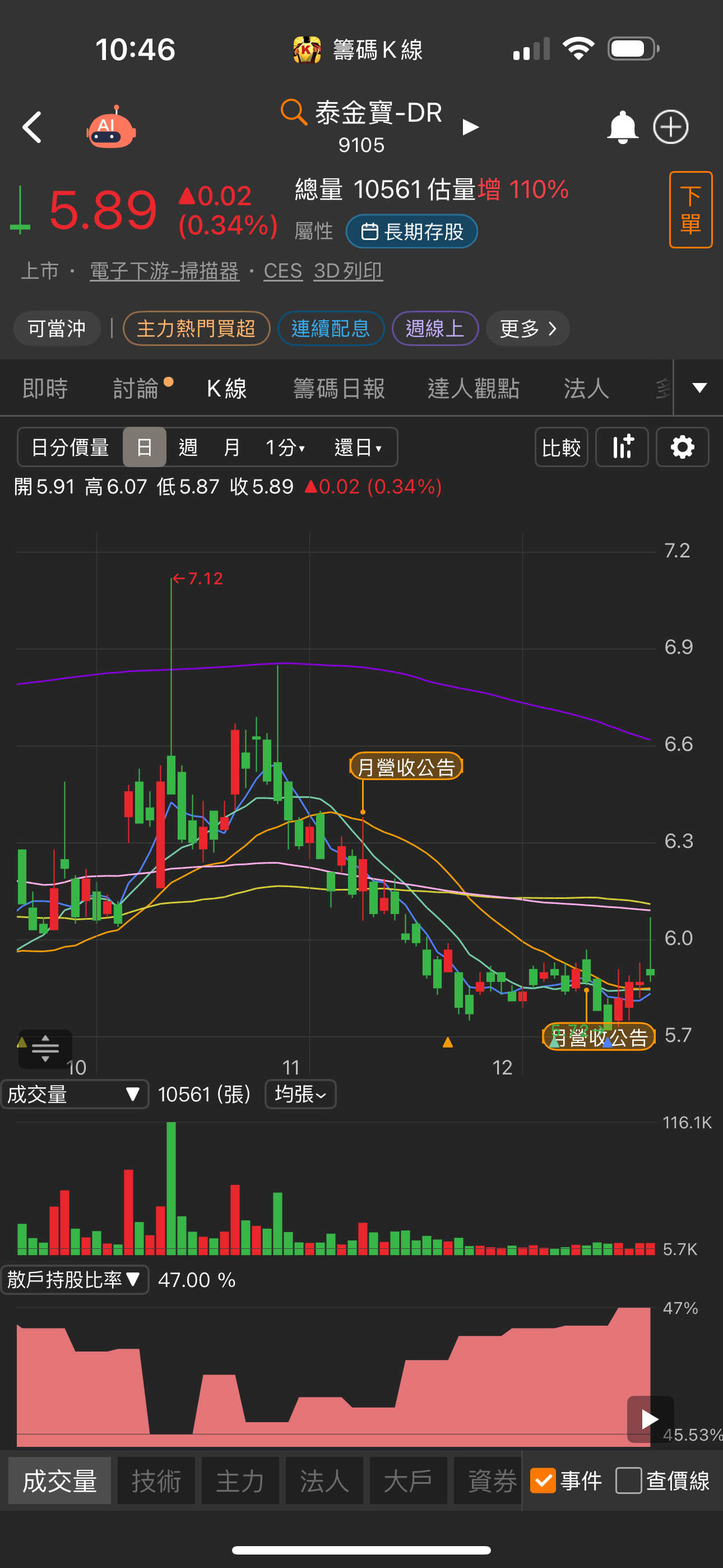Tap the 5.89 current price

point(103,210)
